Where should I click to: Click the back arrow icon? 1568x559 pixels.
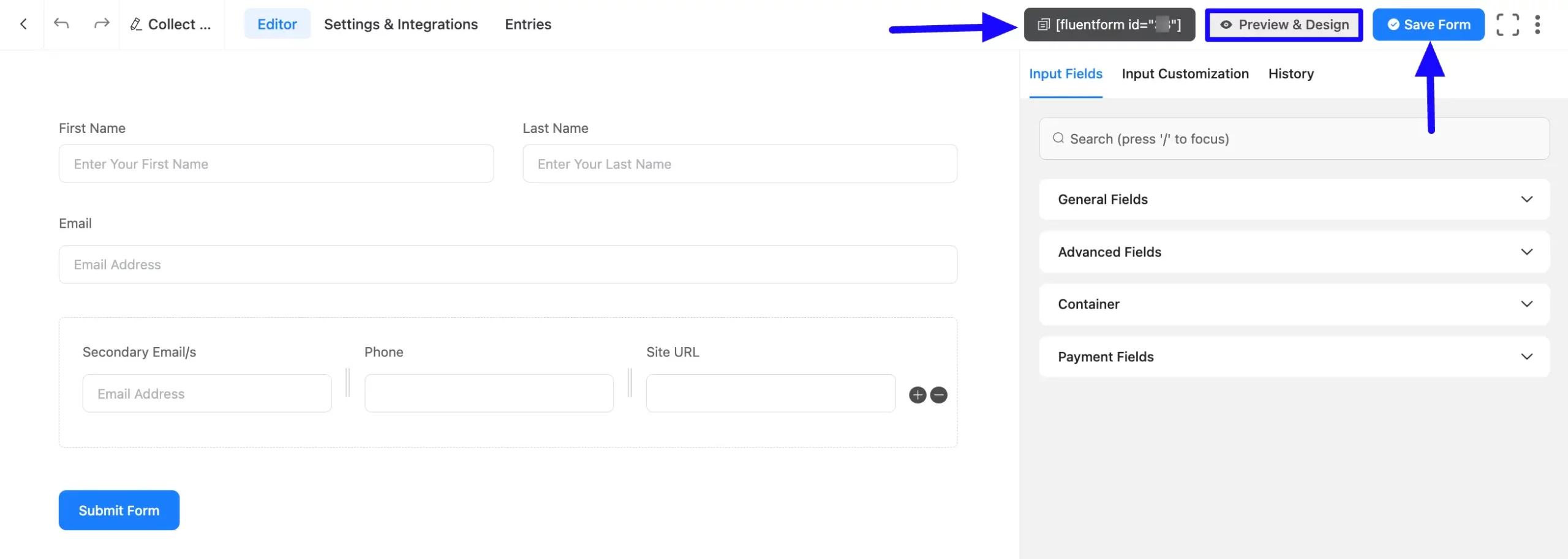(23, 24)
